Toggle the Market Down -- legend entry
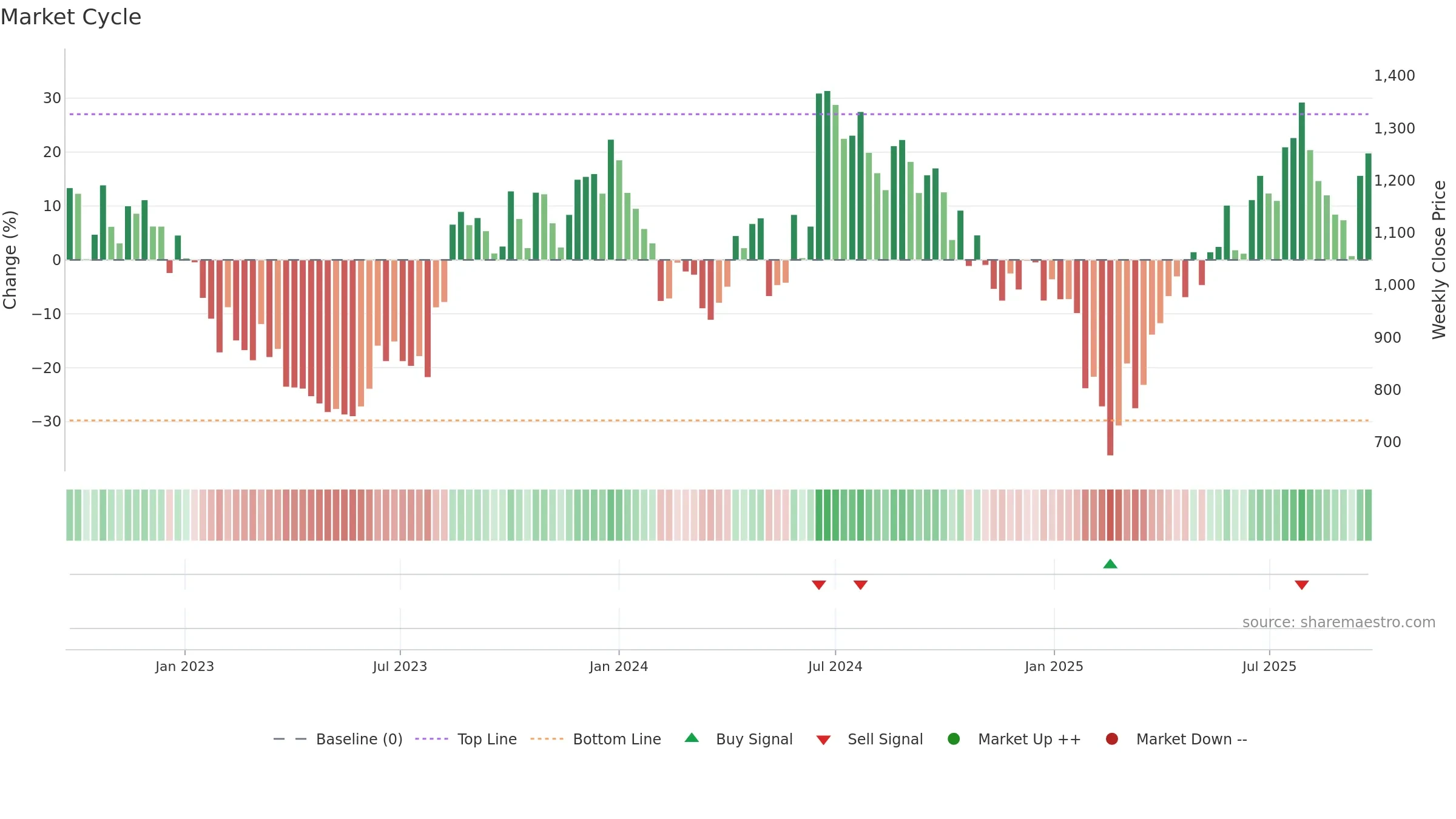The width and height of the screenshot is (1456, 819). pyautogui.click(x=1176, y=739)
